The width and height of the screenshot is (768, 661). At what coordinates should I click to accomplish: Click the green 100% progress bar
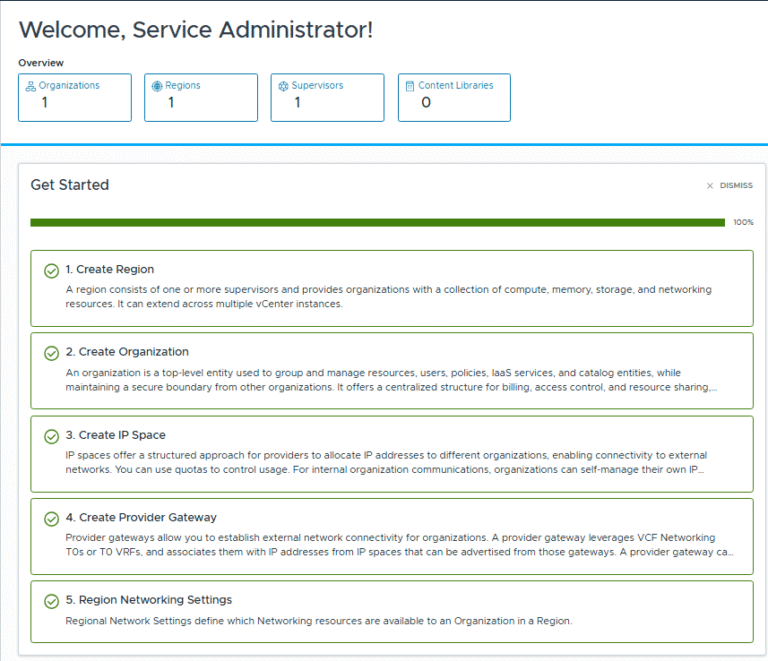pos(378,223)
